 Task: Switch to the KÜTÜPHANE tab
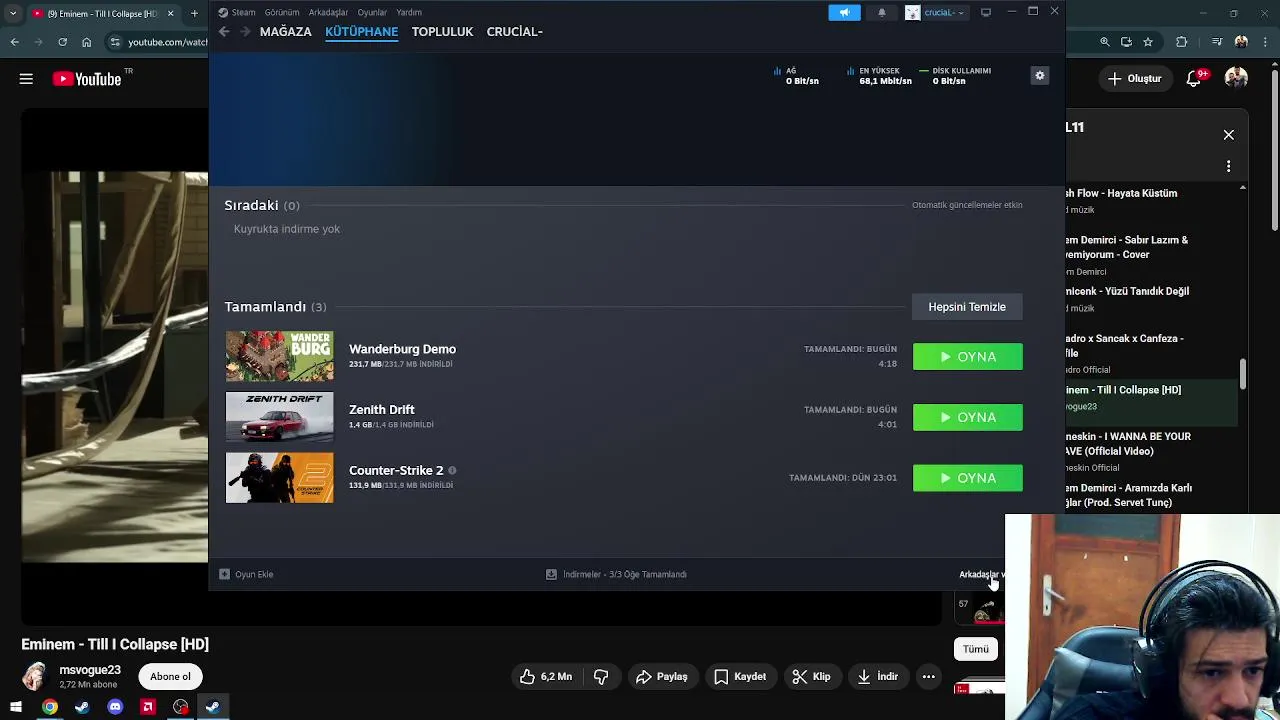coord(361,32)
